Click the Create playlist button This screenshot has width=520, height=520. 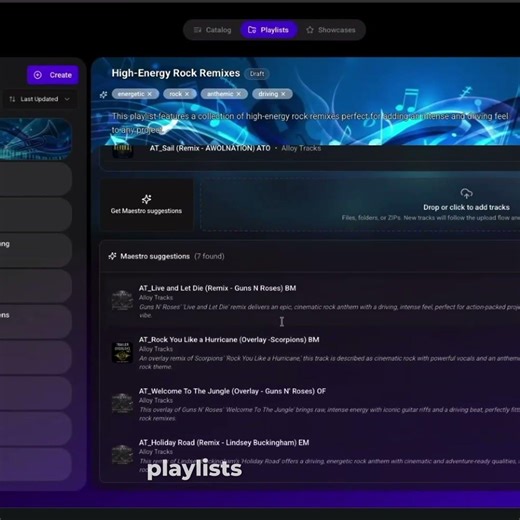(x=53, y=75)
